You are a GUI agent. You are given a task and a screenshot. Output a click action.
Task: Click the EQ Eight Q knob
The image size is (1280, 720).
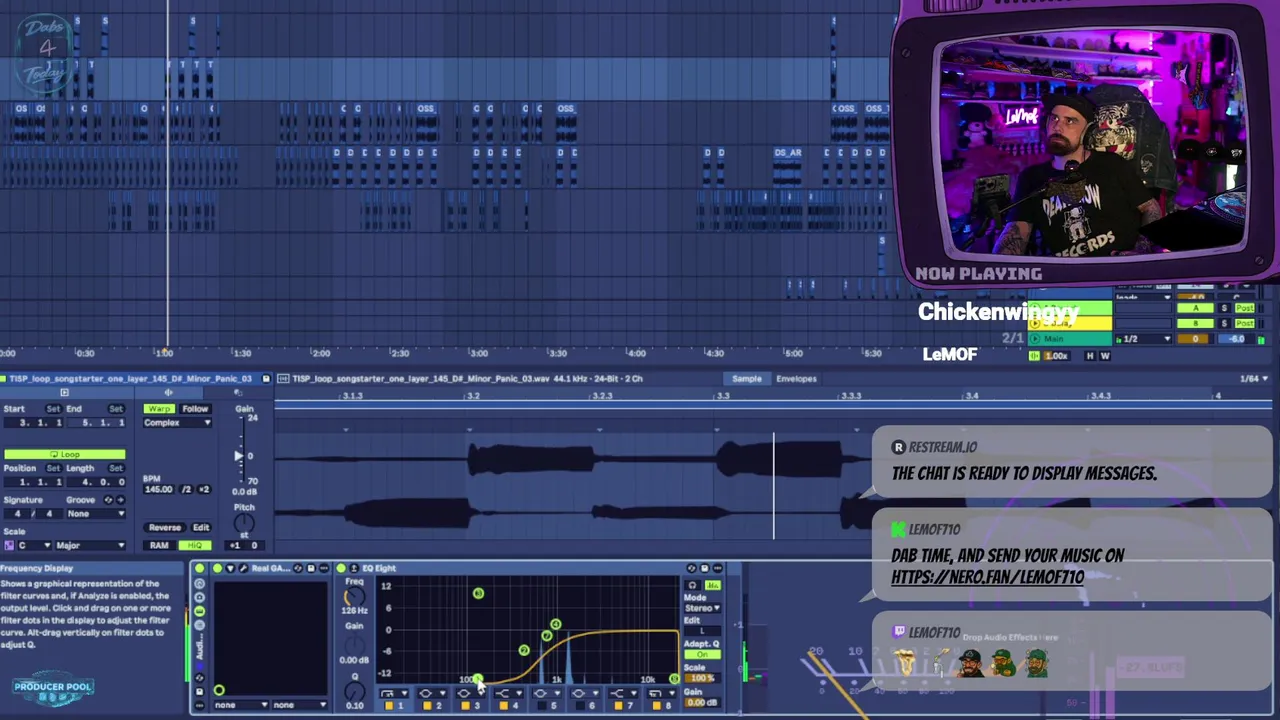(355, 691)
